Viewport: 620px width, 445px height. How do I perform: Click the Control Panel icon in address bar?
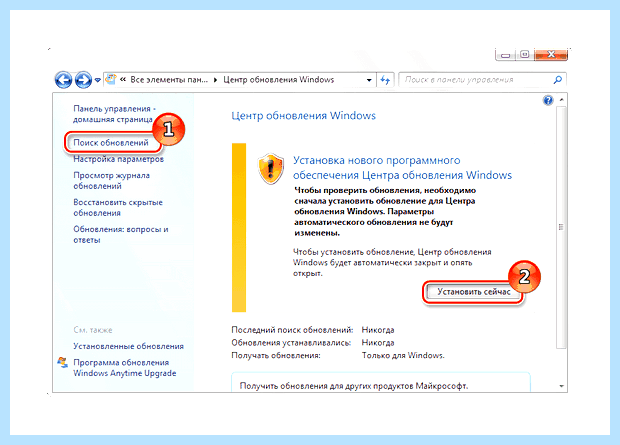tap(111, 80)
